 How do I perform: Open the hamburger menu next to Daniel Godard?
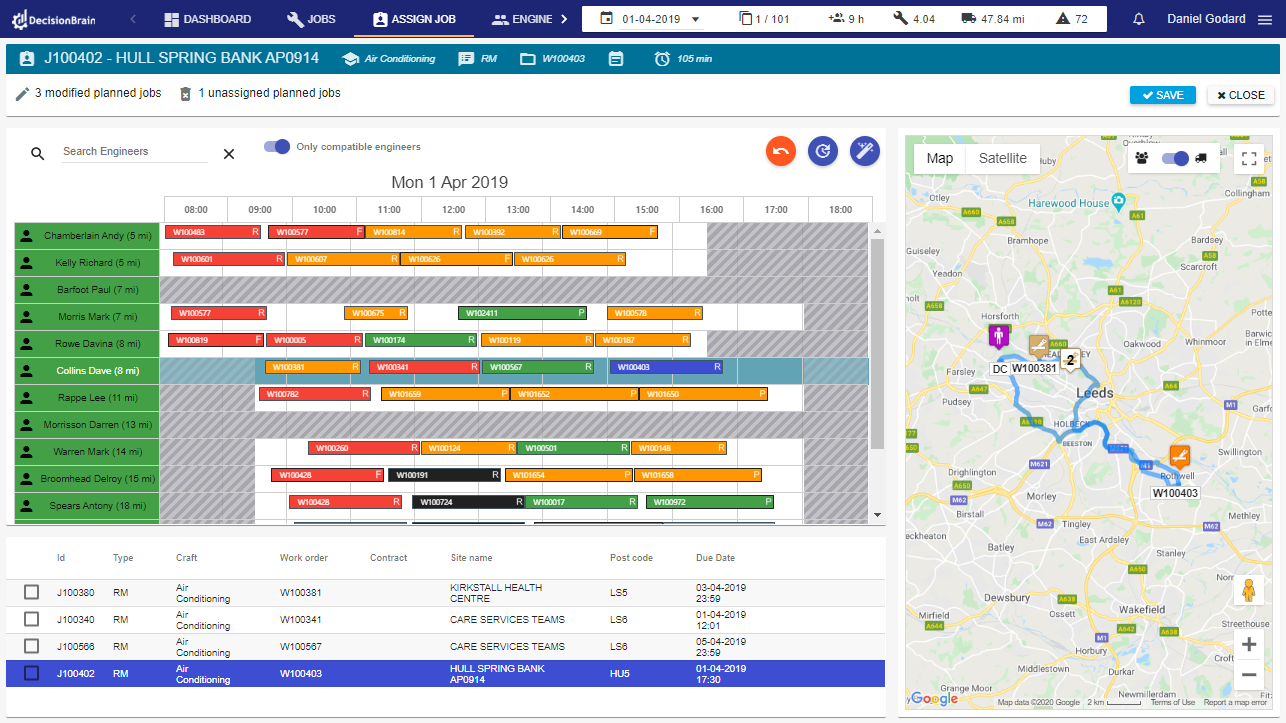[x=1265, y=18]
